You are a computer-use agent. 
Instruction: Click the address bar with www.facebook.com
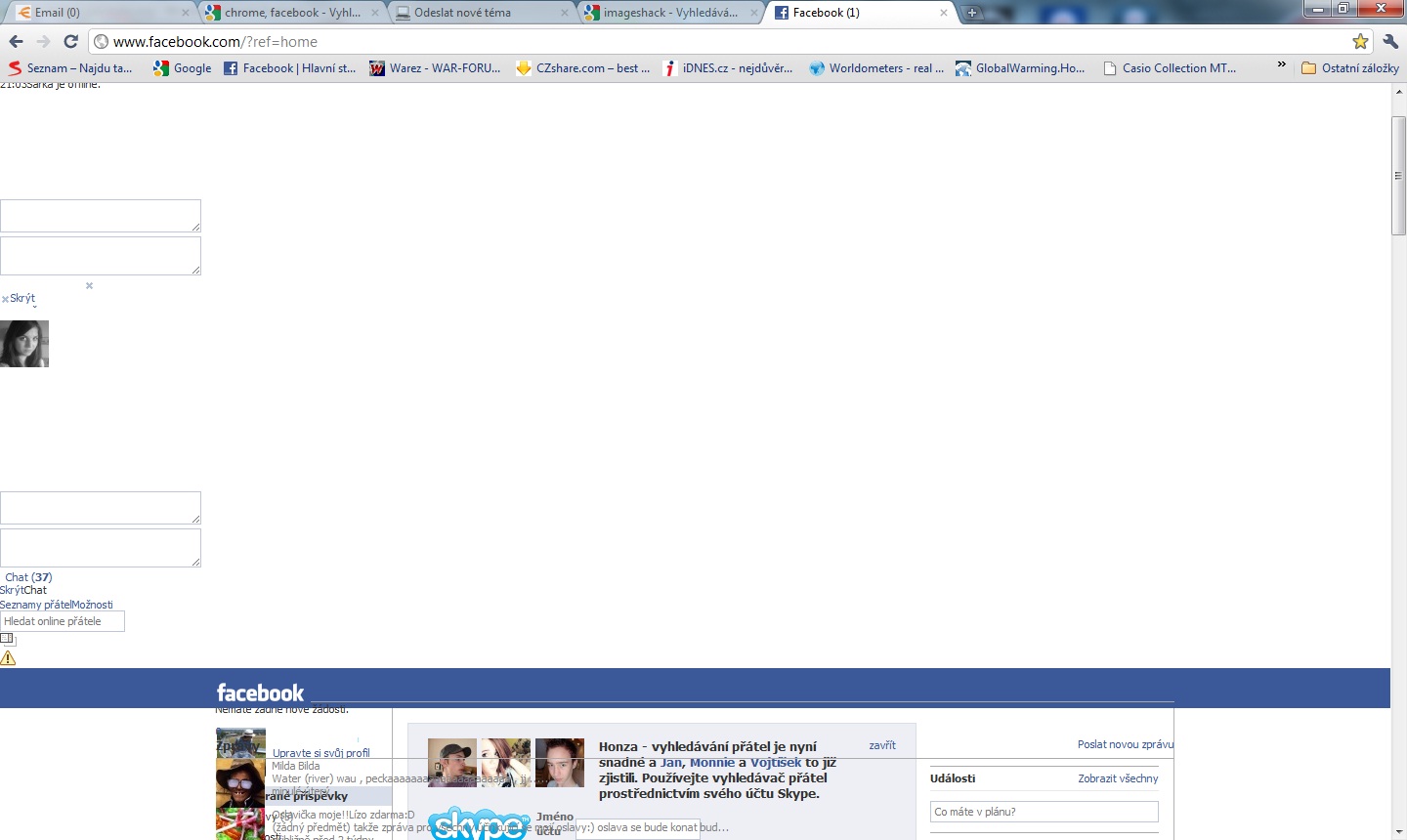click(723, 42)
